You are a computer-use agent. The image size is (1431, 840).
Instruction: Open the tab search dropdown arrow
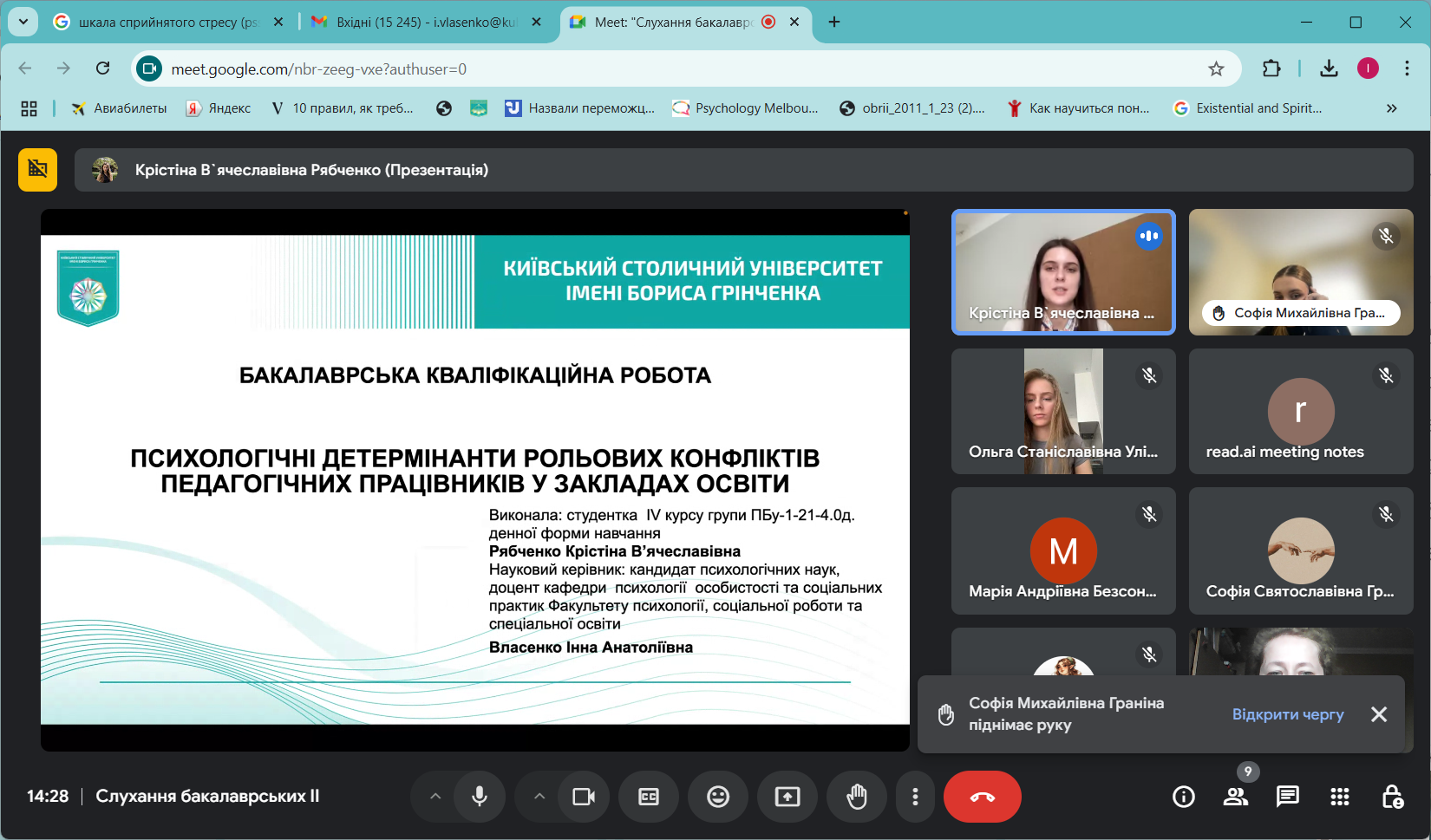coord(23,22)
